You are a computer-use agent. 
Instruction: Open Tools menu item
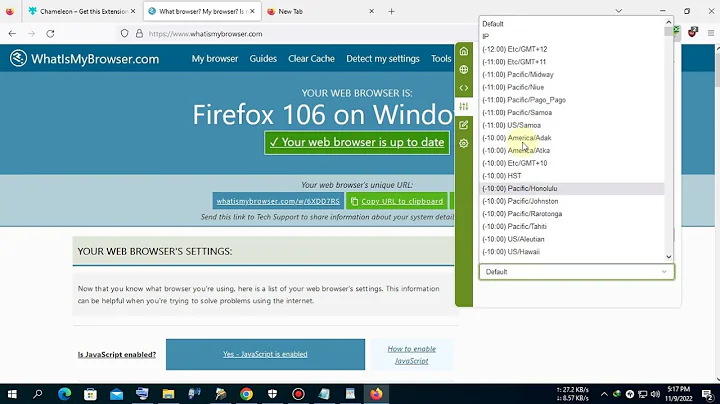pyautogui.click(x=441, y=59)
